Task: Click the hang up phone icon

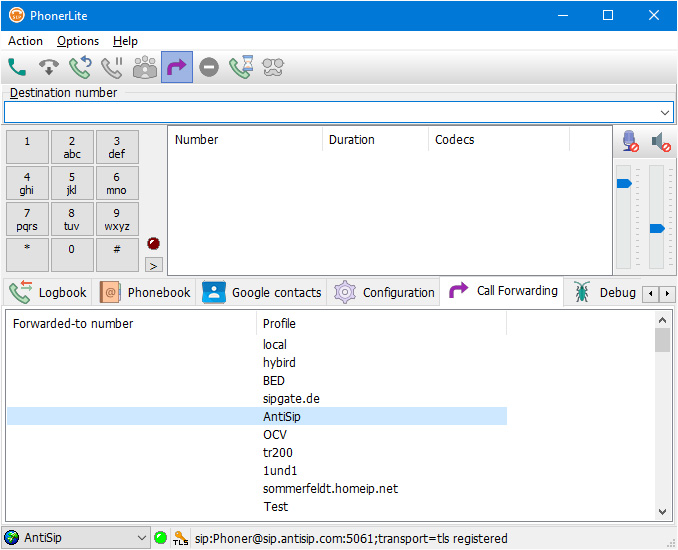Action: click(49, 67)
